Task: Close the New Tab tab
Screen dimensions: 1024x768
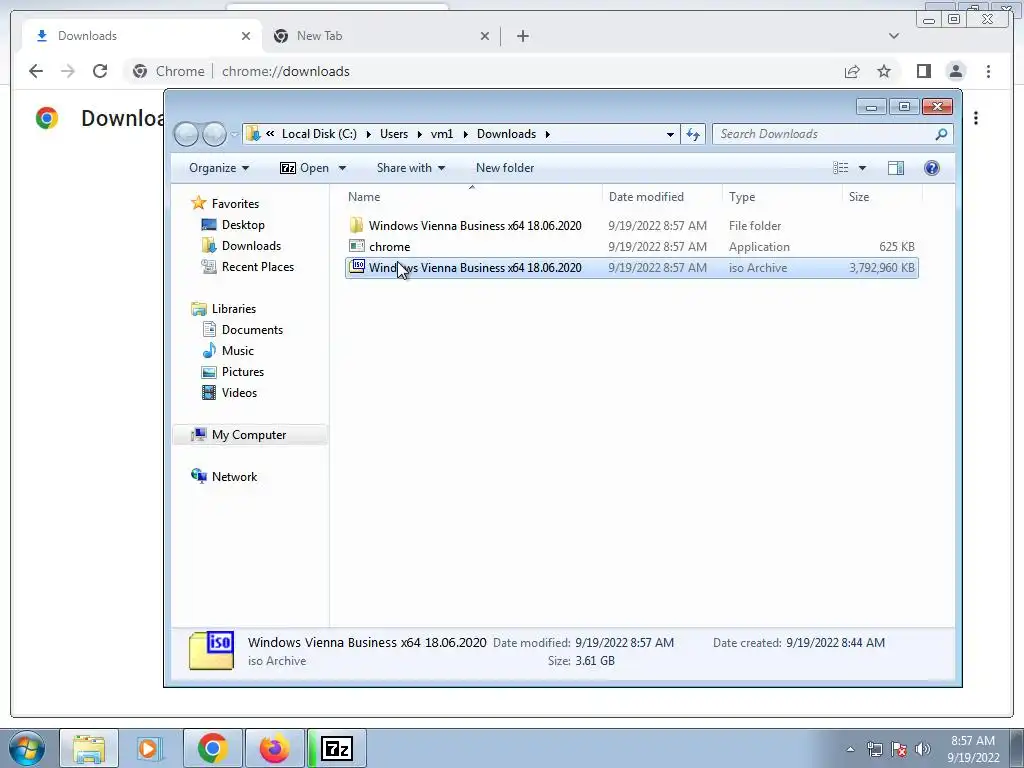Action: coord(485,36)
